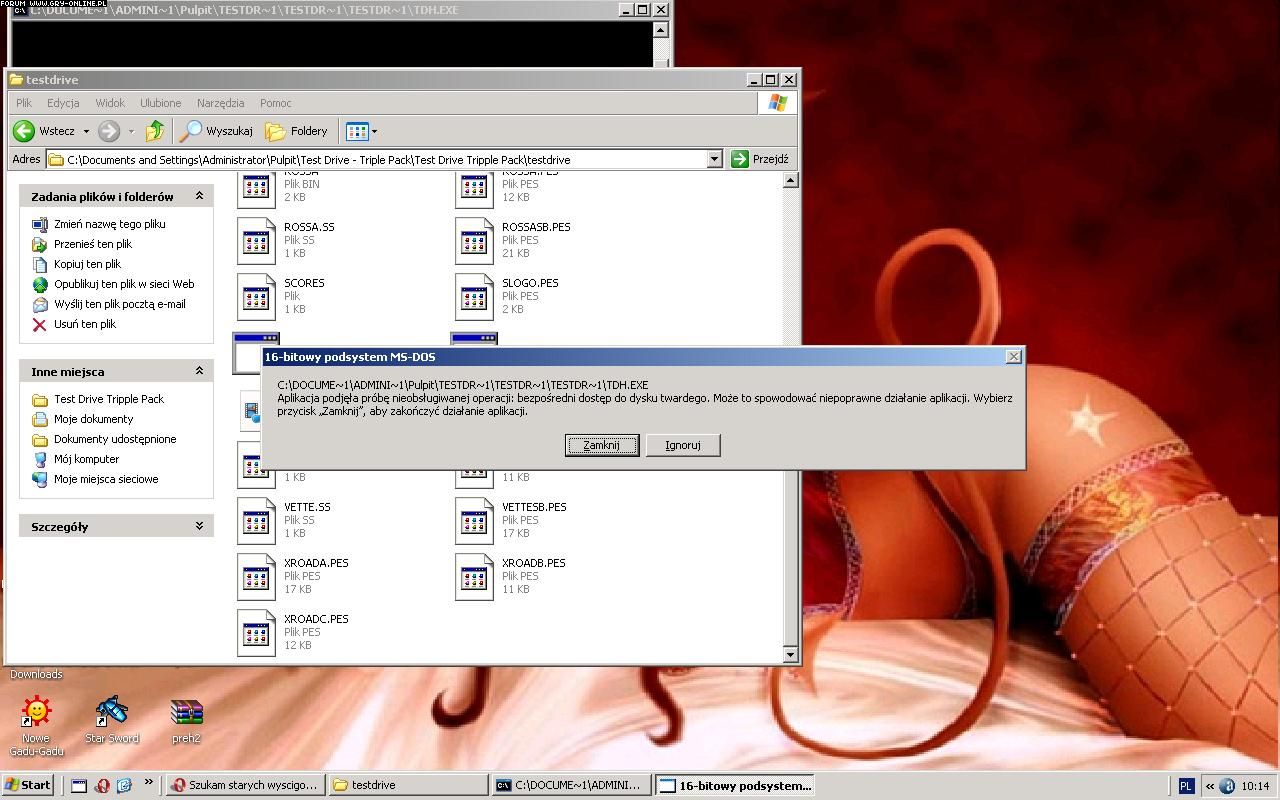Click the file list scroll-up arrow

pyautogui.click(x=790, y=181)
